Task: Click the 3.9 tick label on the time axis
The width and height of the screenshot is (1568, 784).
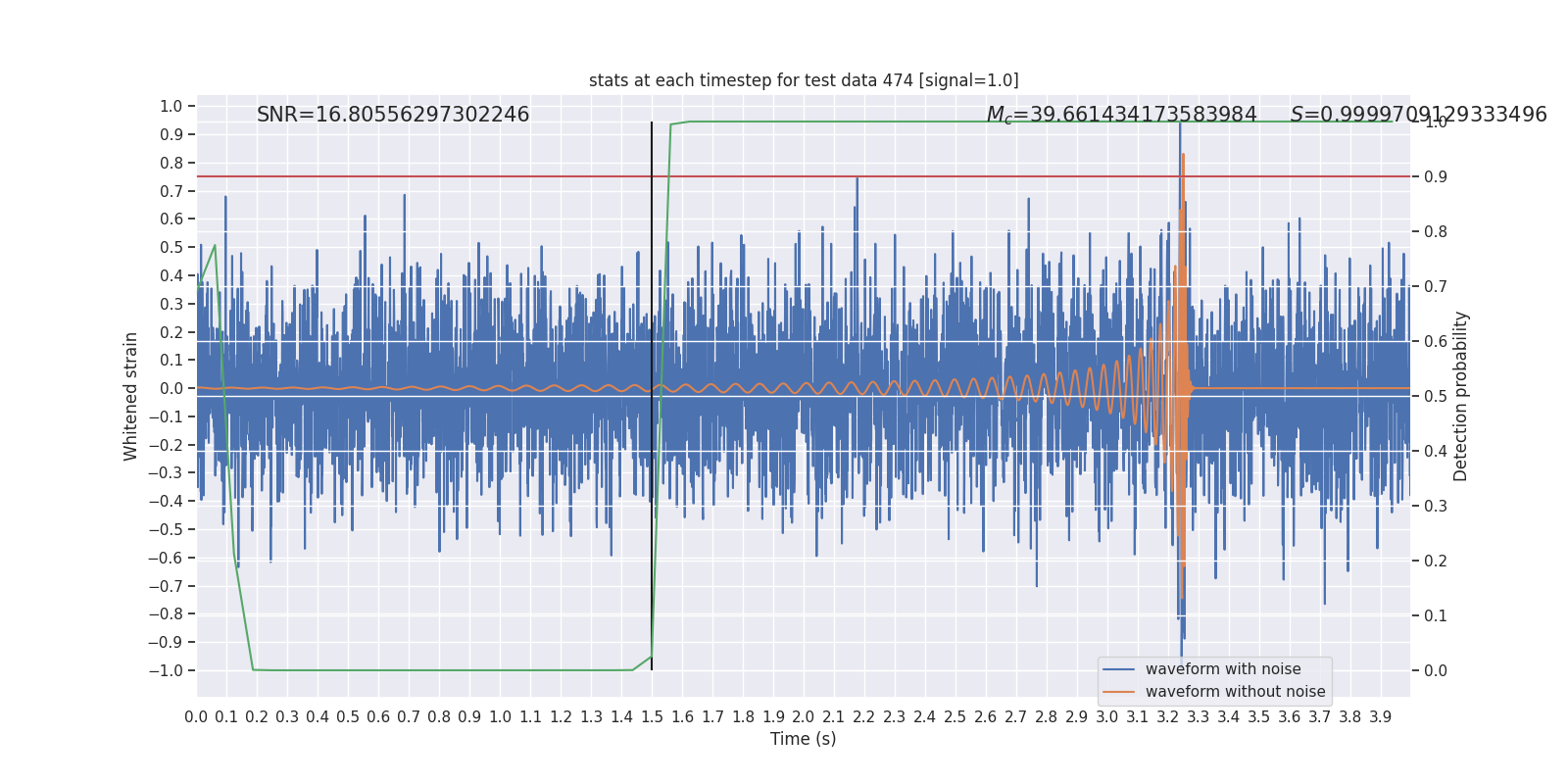Action: (1380, 717)
